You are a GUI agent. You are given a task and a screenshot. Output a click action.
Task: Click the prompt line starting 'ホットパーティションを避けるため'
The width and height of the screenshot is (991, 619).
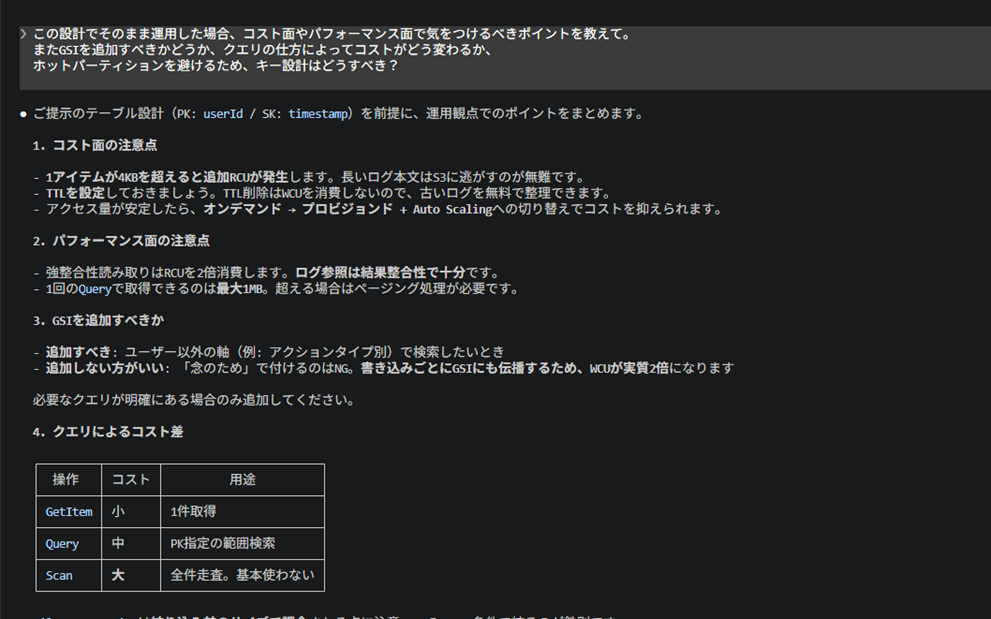point(216,66)
